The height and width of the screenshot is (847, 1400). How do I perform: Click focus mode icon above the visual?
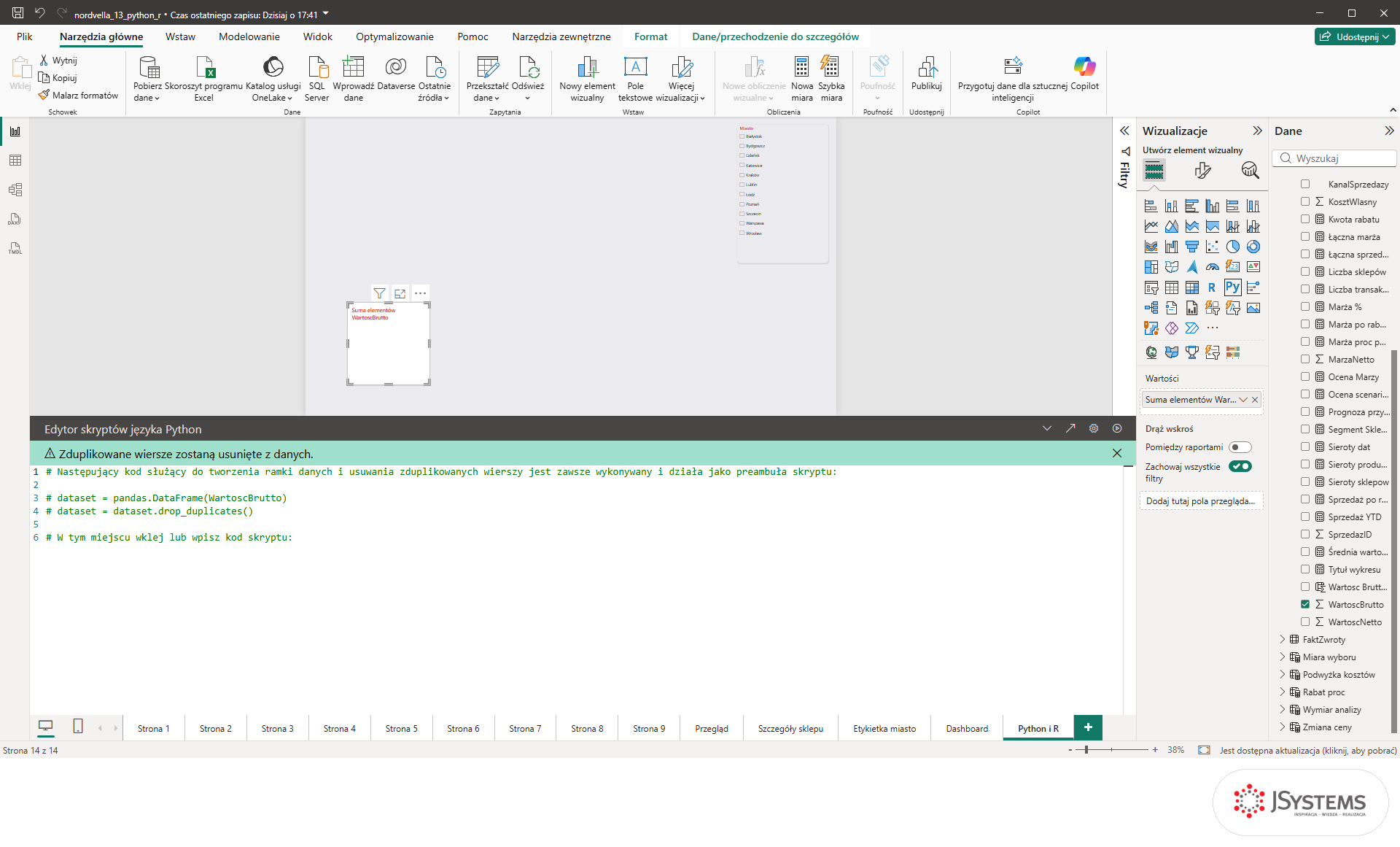coord(400,293)
